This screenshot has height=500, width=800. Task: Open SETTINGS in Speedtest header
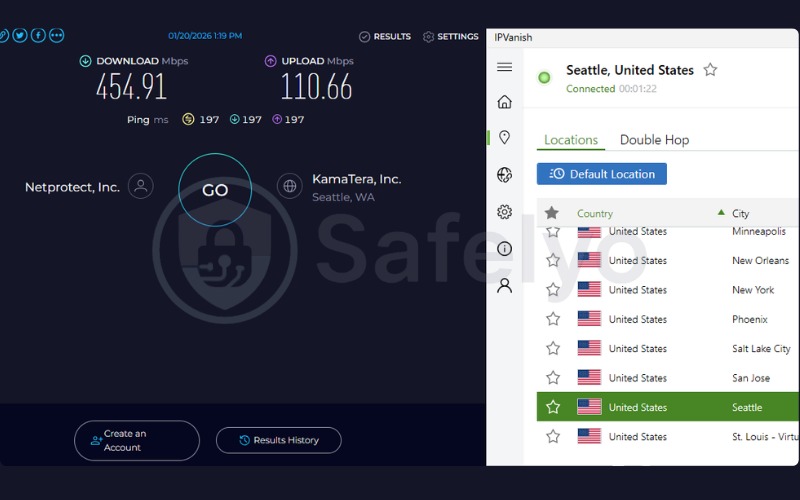tap(451, 36)
